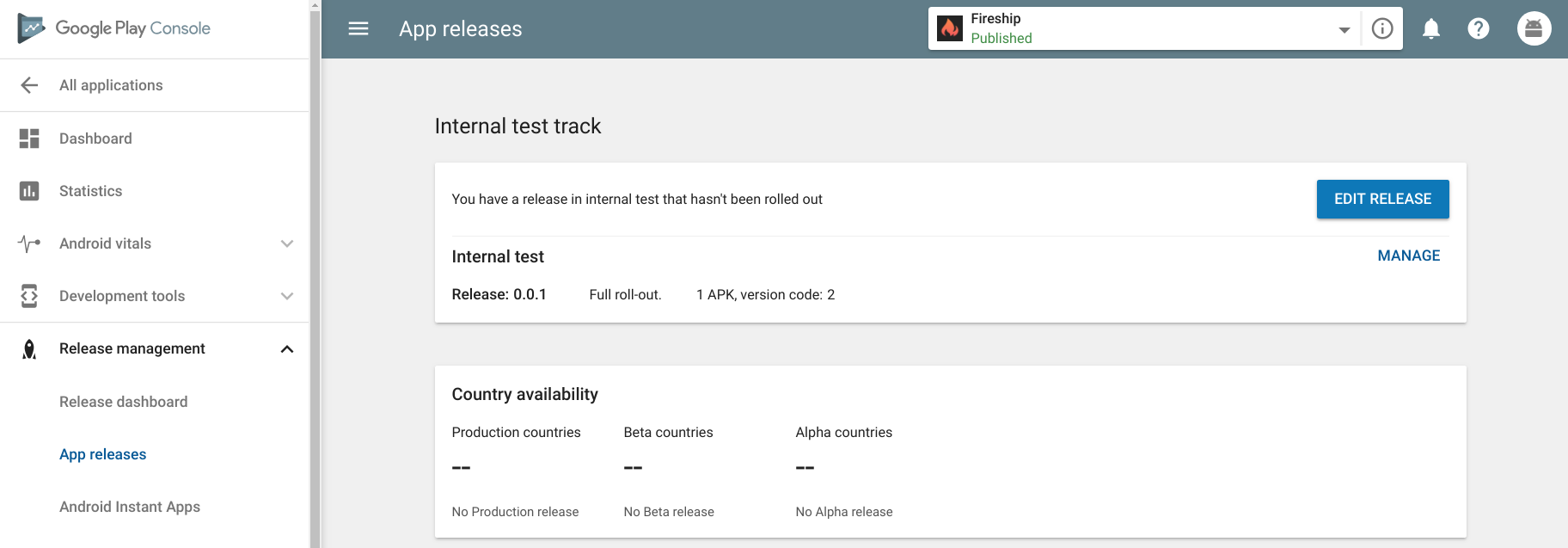Open the Fireship app selector dropdown

click(x=1343, y=28)
